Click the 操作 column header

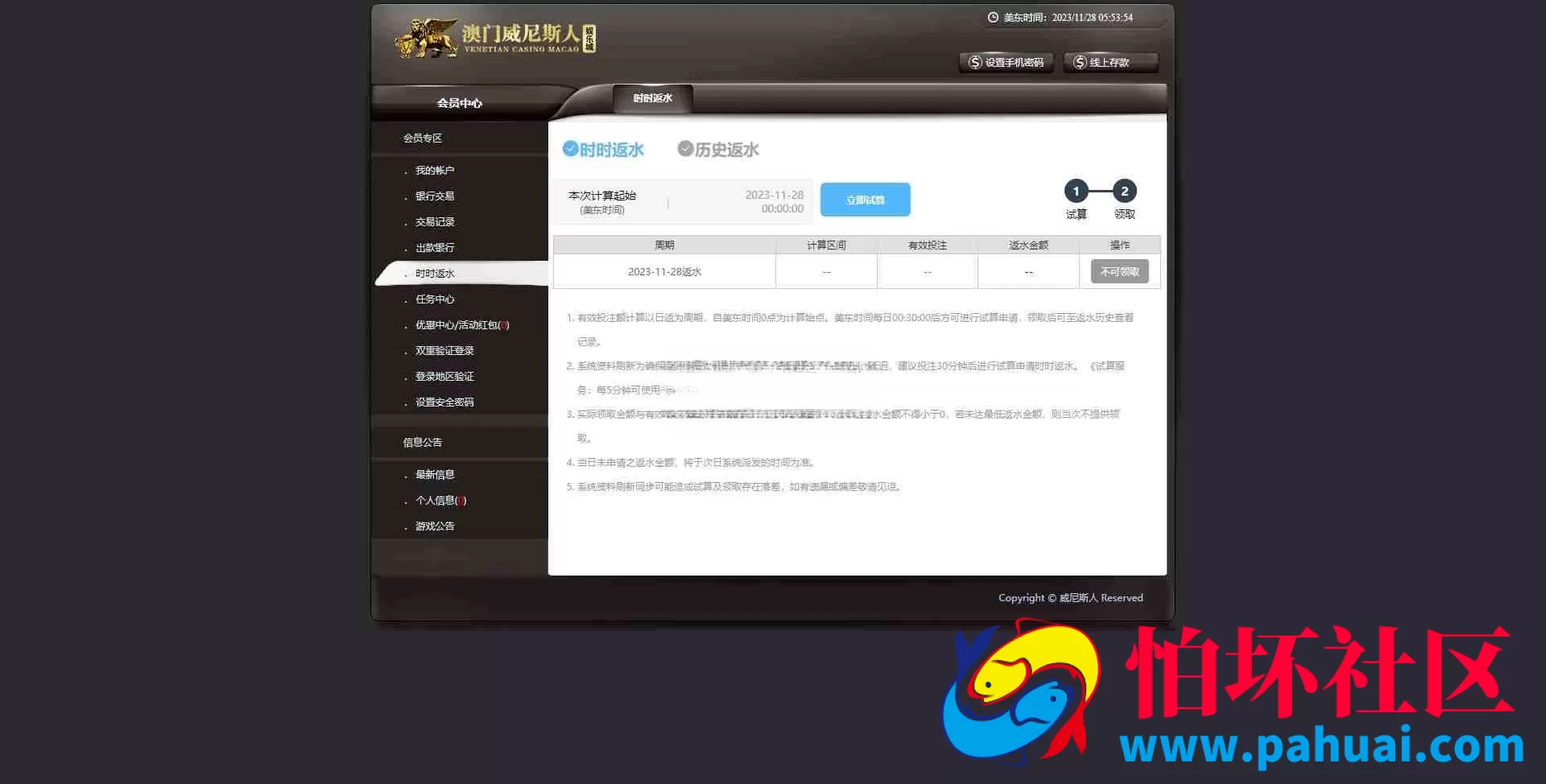tap(1119, 246)
